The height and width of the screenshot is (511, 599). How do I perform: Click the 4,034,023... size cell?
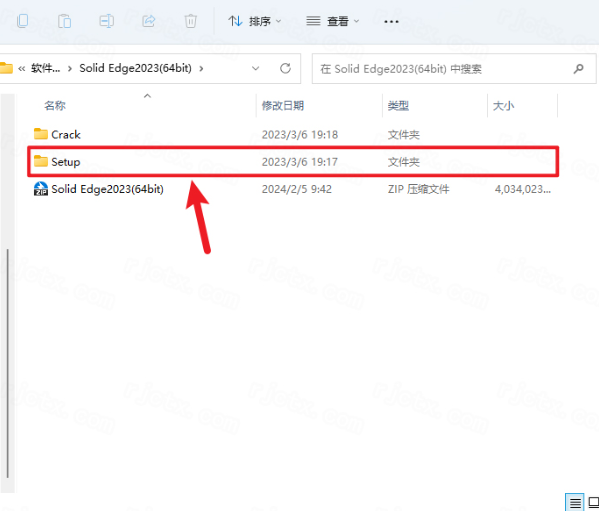click(x=523, y=189)
